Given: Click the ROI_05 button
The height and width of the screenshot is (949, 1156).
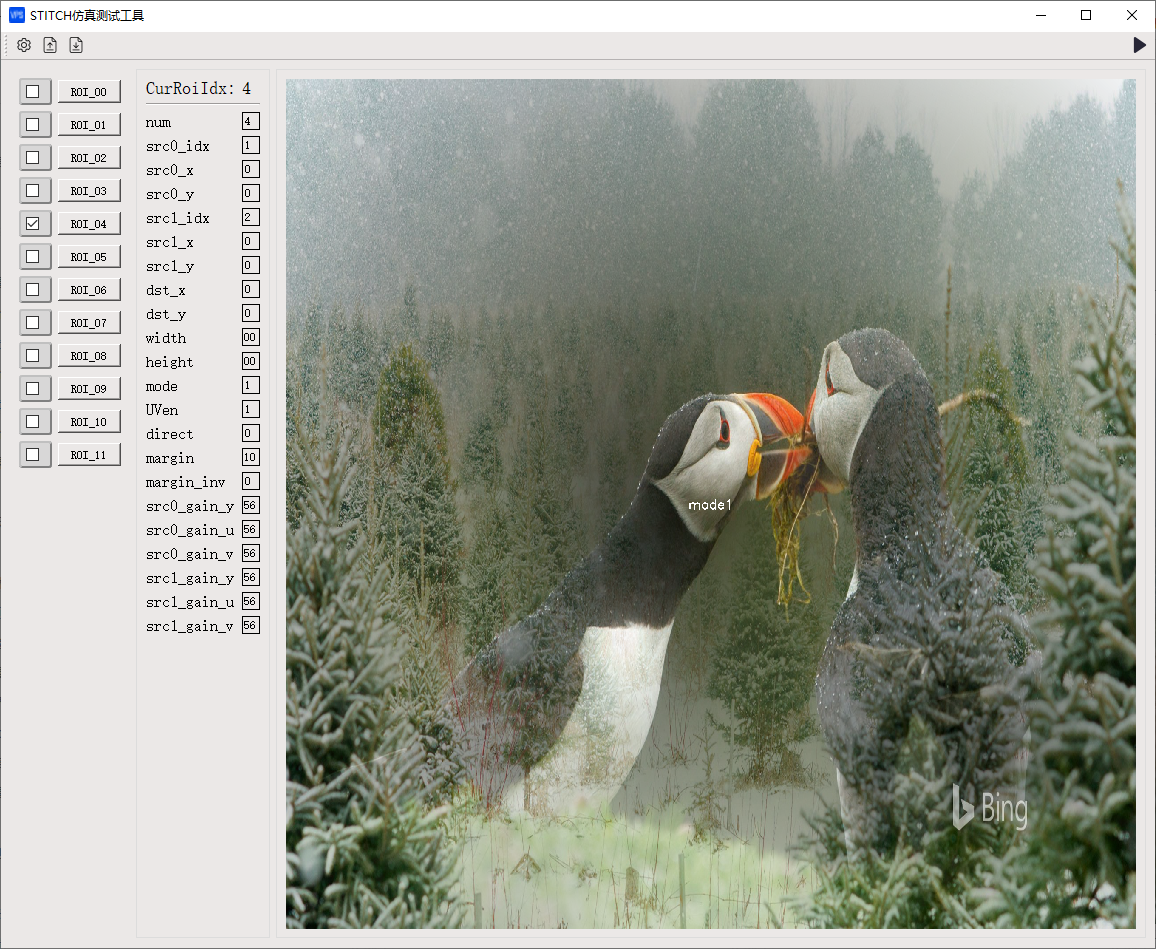Looking at the screenshot, I should click(89, 257).
